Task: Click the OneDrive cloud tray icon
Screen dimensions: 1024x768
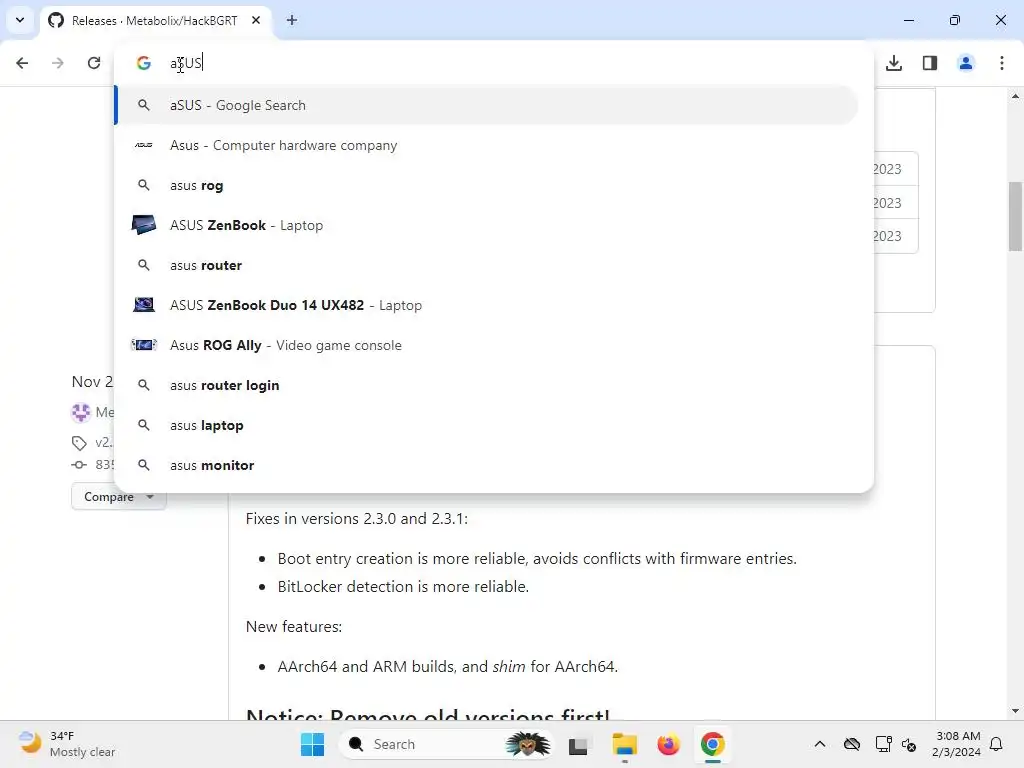Action: [852, 744]
